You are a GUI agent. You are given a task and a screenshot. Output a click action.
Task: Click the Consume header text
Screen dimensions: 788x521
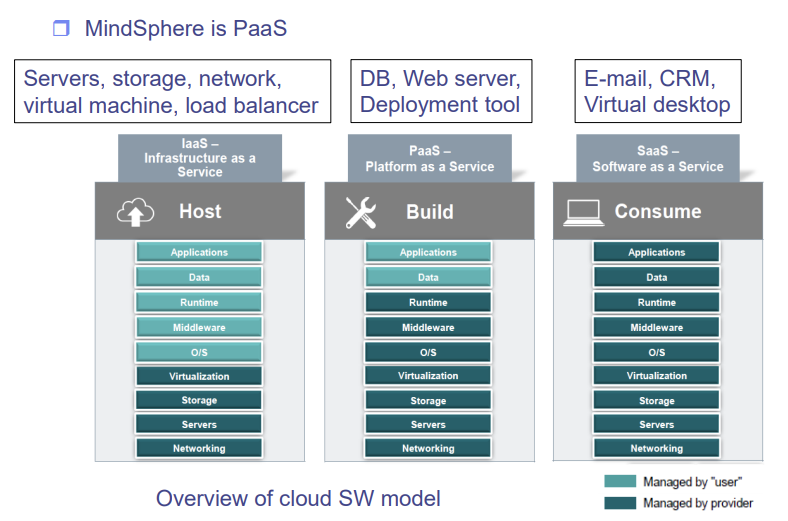[658, 212]
